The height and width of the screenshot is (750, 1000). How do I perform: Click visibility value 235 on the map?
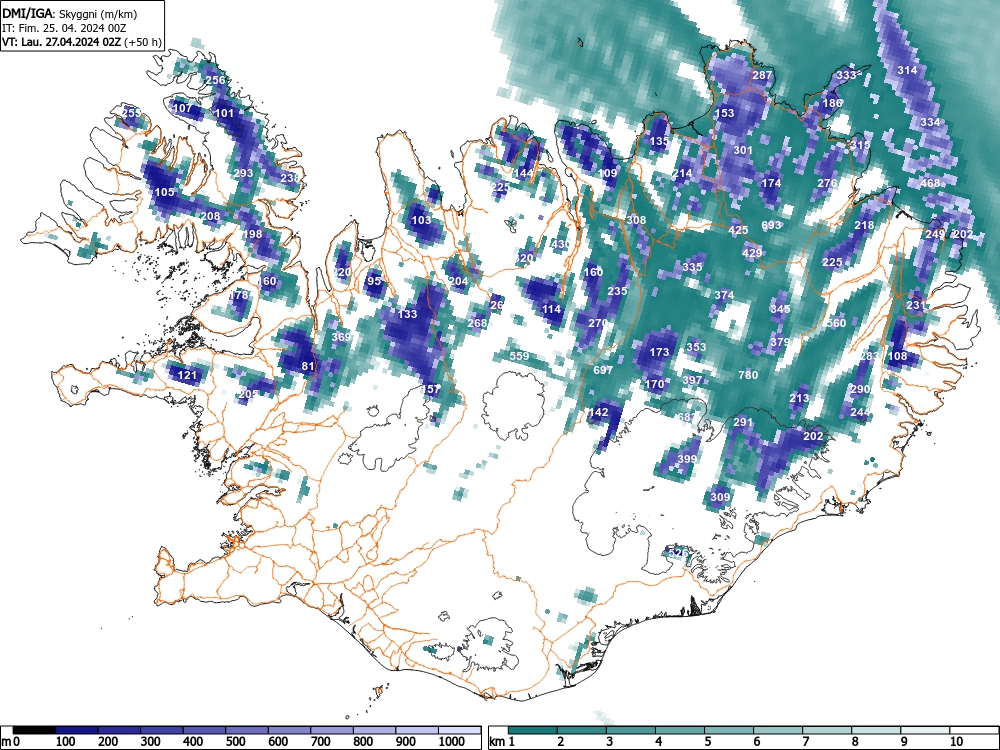(x=617, y=290)
